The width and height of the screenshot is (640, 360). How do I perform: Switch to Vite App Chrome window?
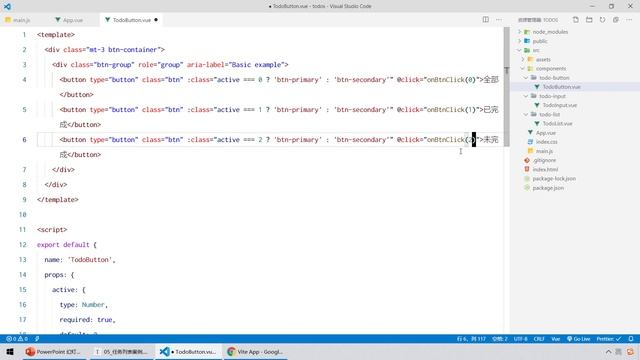coord(255,351)
